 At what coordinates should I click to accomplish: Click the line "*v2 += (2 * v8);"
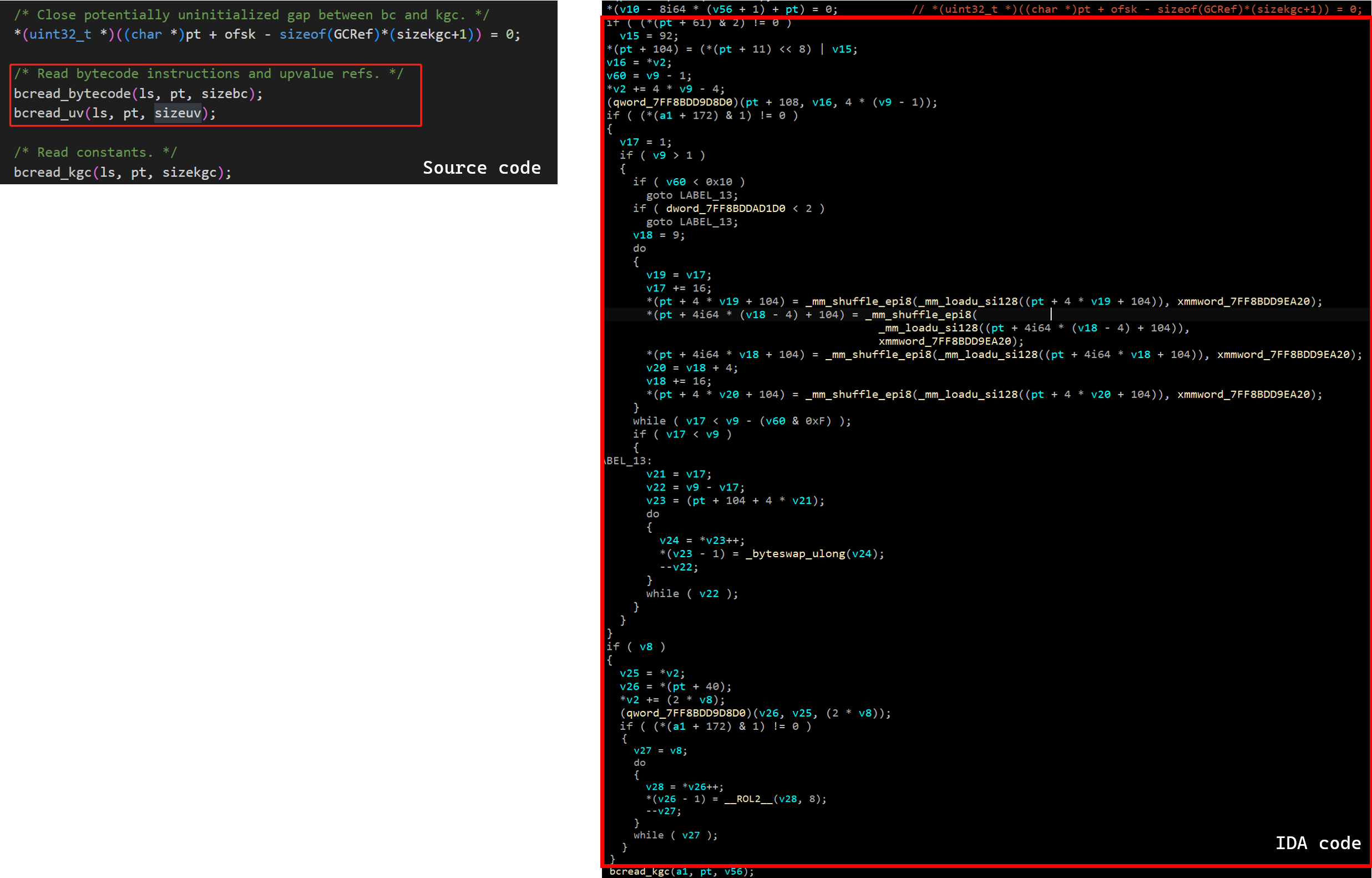672,700
